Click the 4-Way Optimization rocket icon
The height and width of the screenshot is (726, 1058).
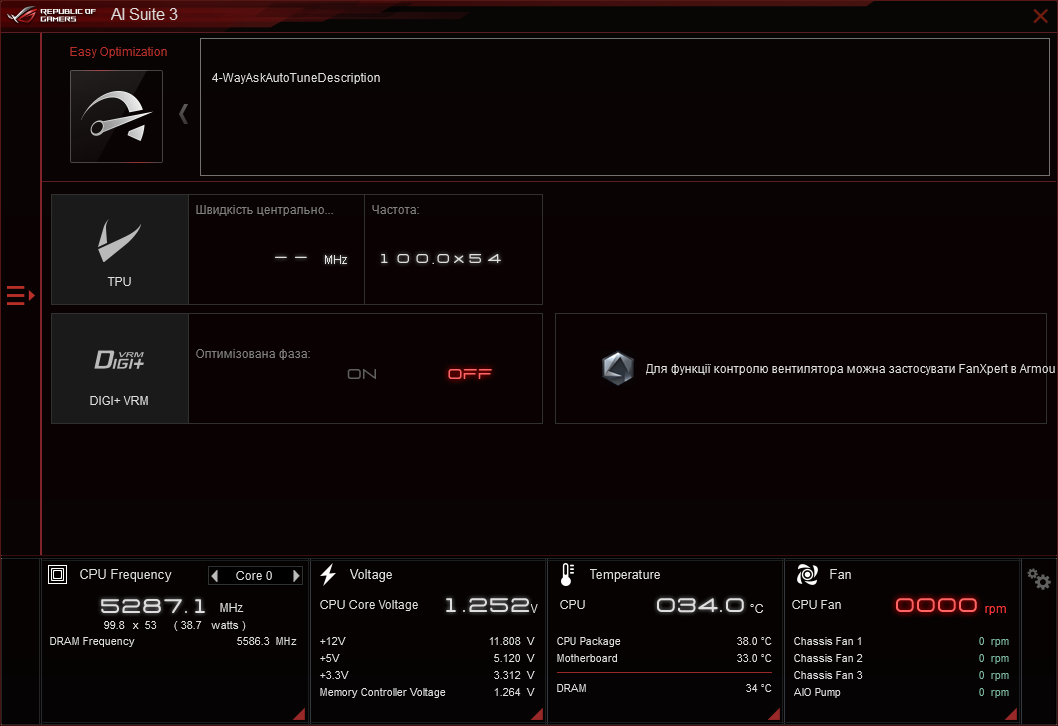[116, 116]
